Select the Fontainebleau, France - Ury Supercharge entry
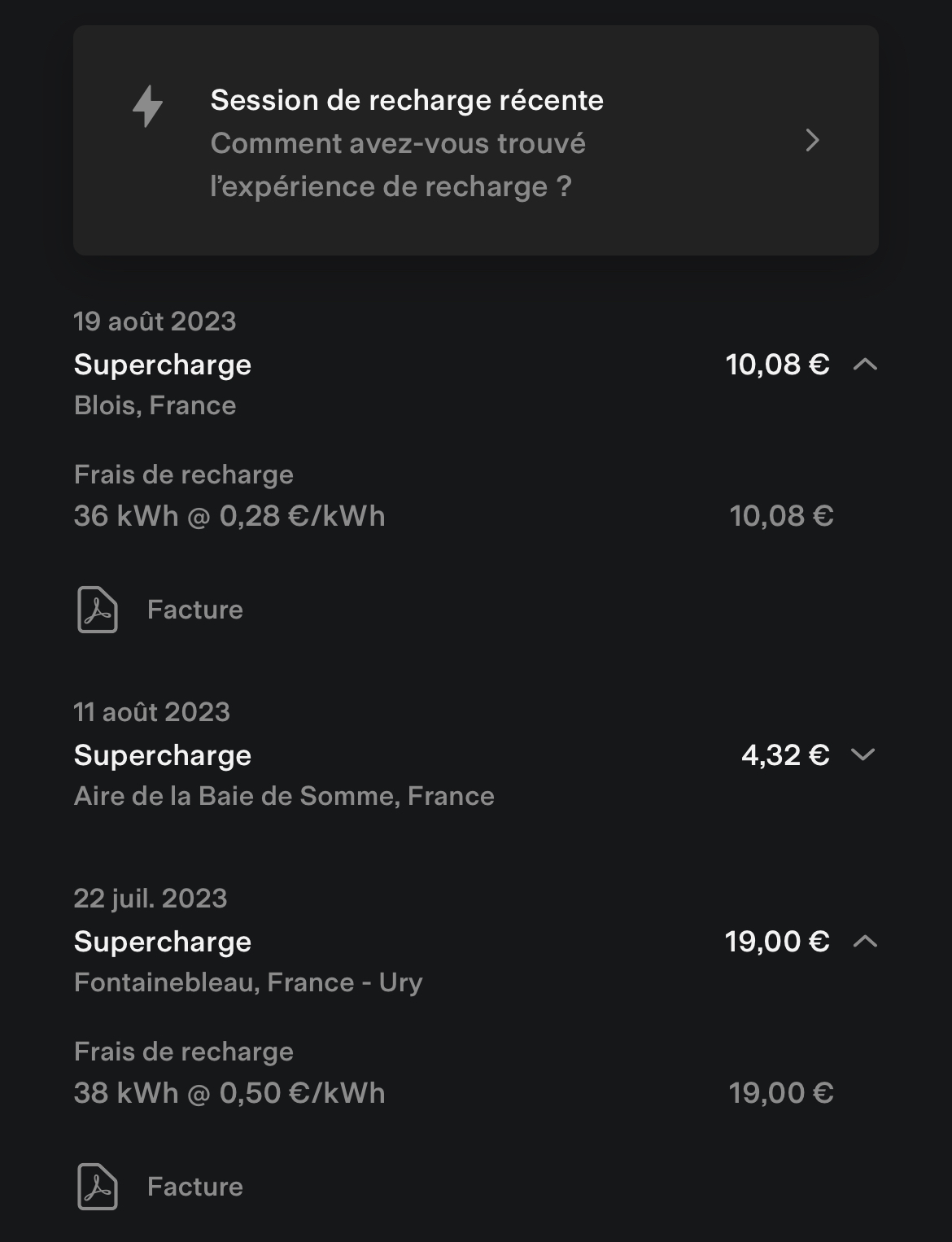Image resolution: width=952 pixels, height=1242 pixels. (476, 941)
